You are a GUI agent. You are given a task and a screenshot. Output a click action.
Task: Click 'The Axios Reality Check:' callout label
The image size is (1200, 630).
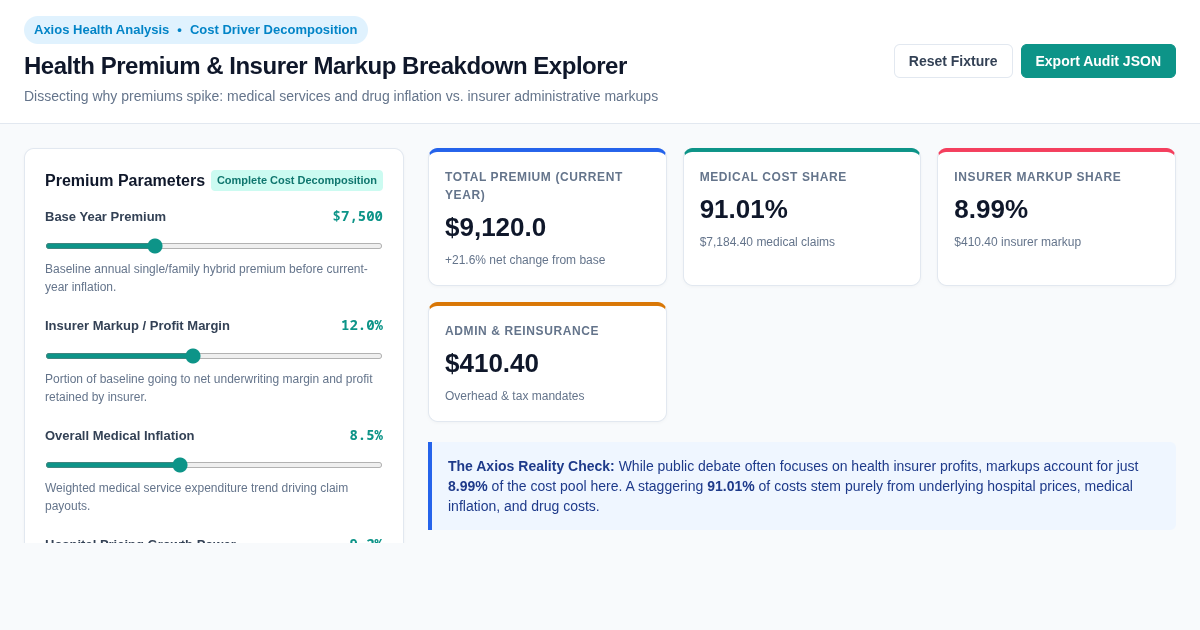point(531,466)
